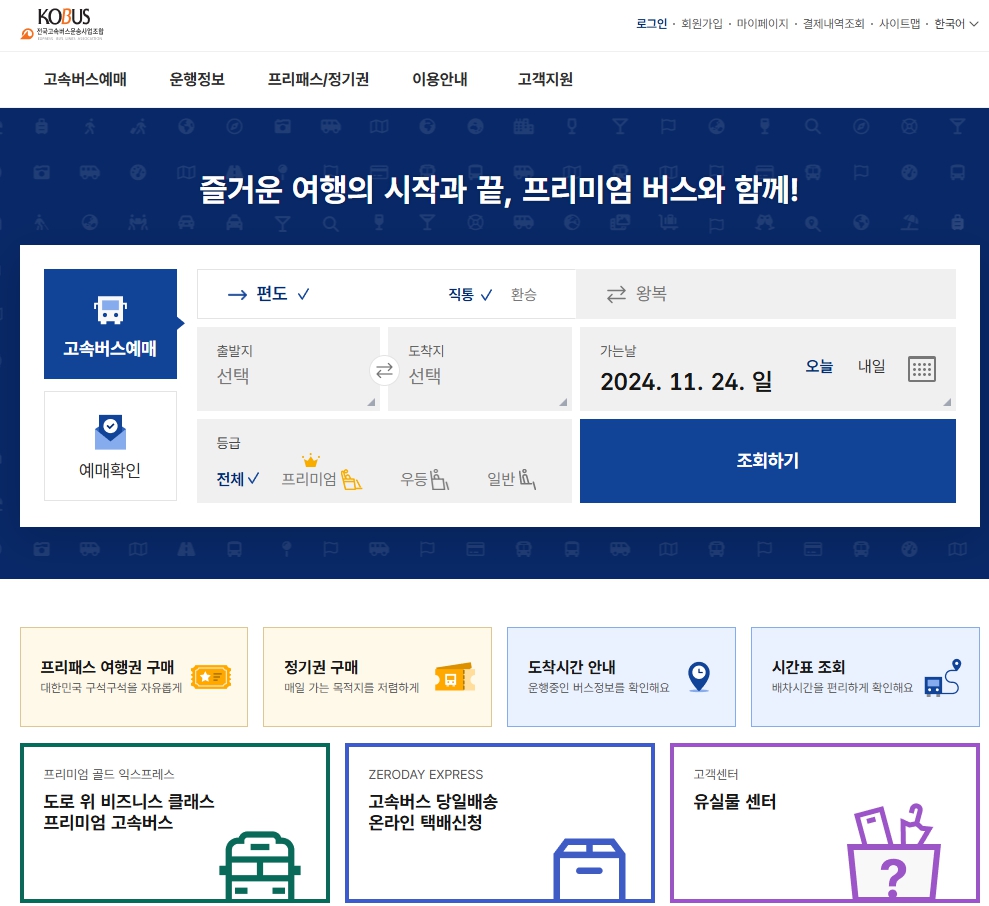Select 내일 for the travel date
989x906 pixels.
pyautogui.click(x=872, y=367)
